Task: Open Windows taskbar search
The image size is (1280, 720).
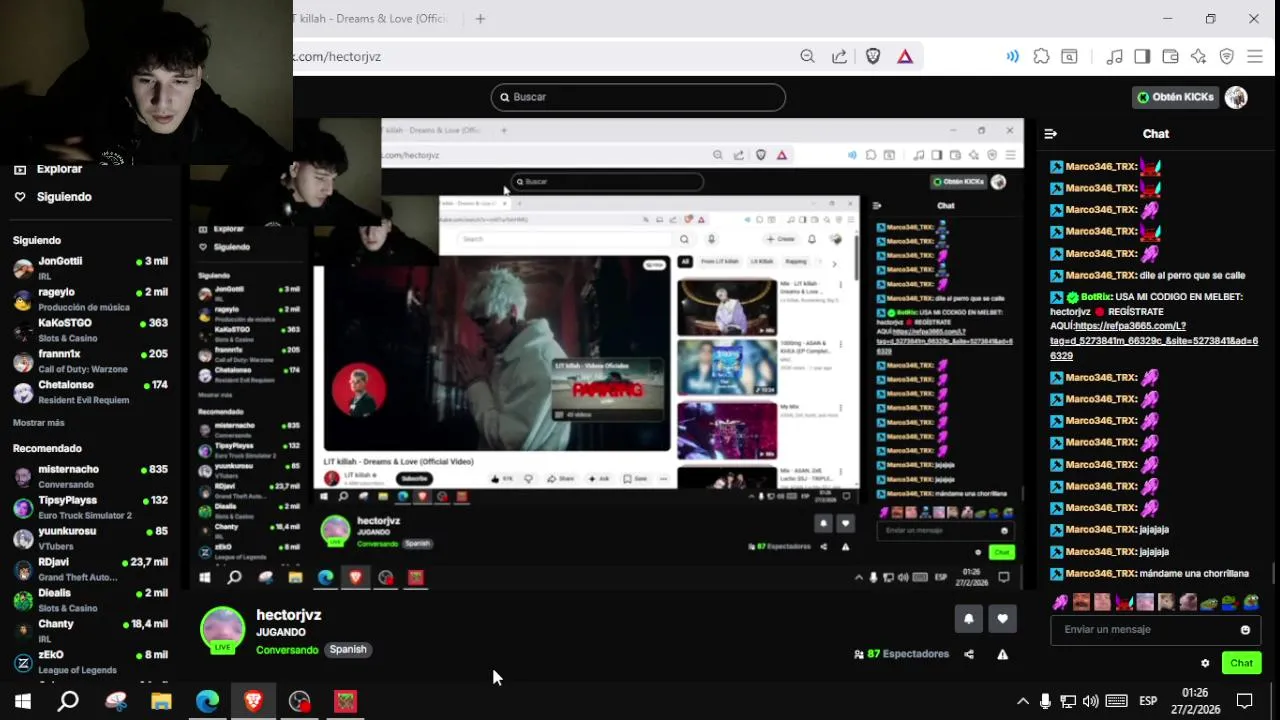Action: pyautogui.click(x=68, y=701)
